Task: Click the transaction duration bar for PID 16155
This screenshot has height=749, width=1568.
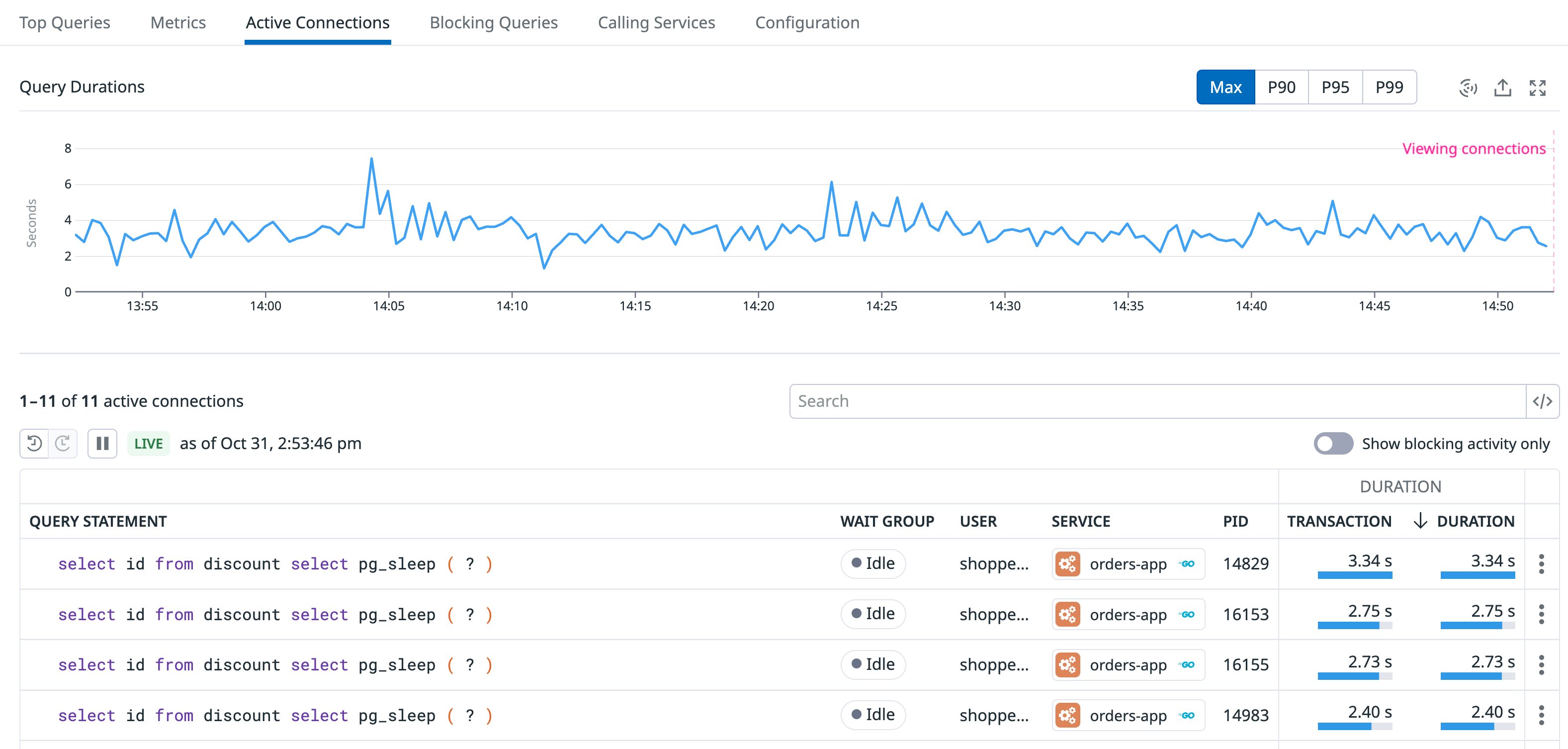Action: tap(1354, 676)
